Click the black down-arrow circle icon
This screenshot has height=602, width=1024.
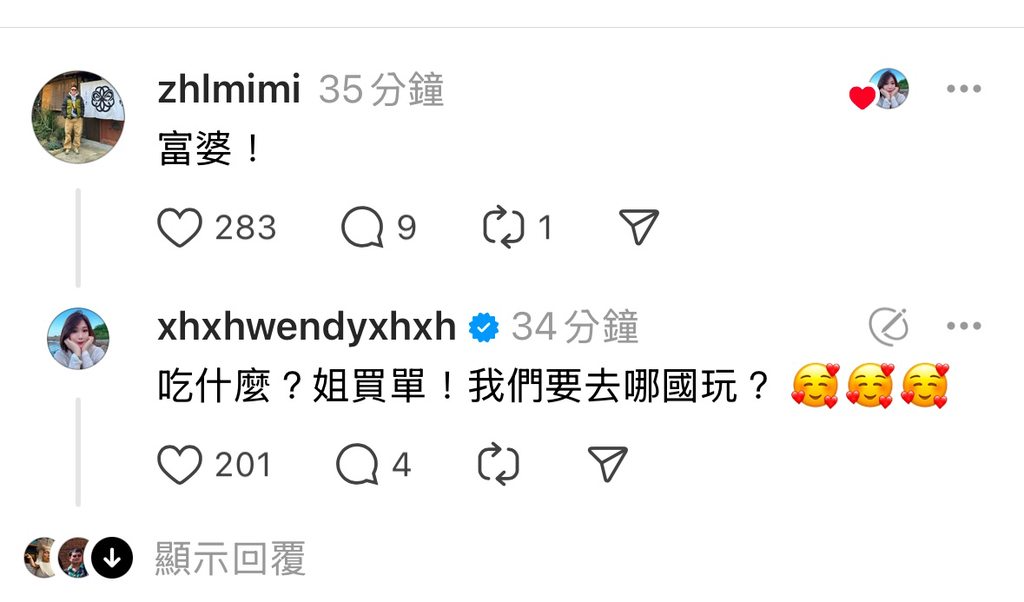pos(112,558)
